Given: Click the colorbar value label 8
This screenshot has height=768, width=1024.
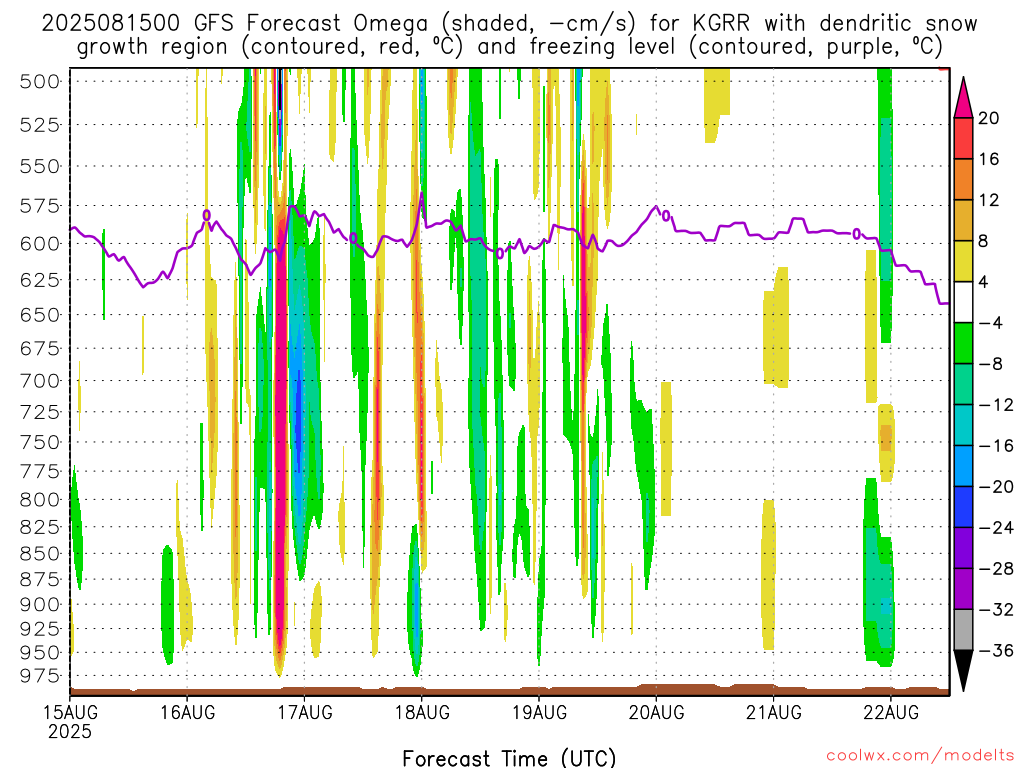Looking at the screenshot, I should pos(983,241).
